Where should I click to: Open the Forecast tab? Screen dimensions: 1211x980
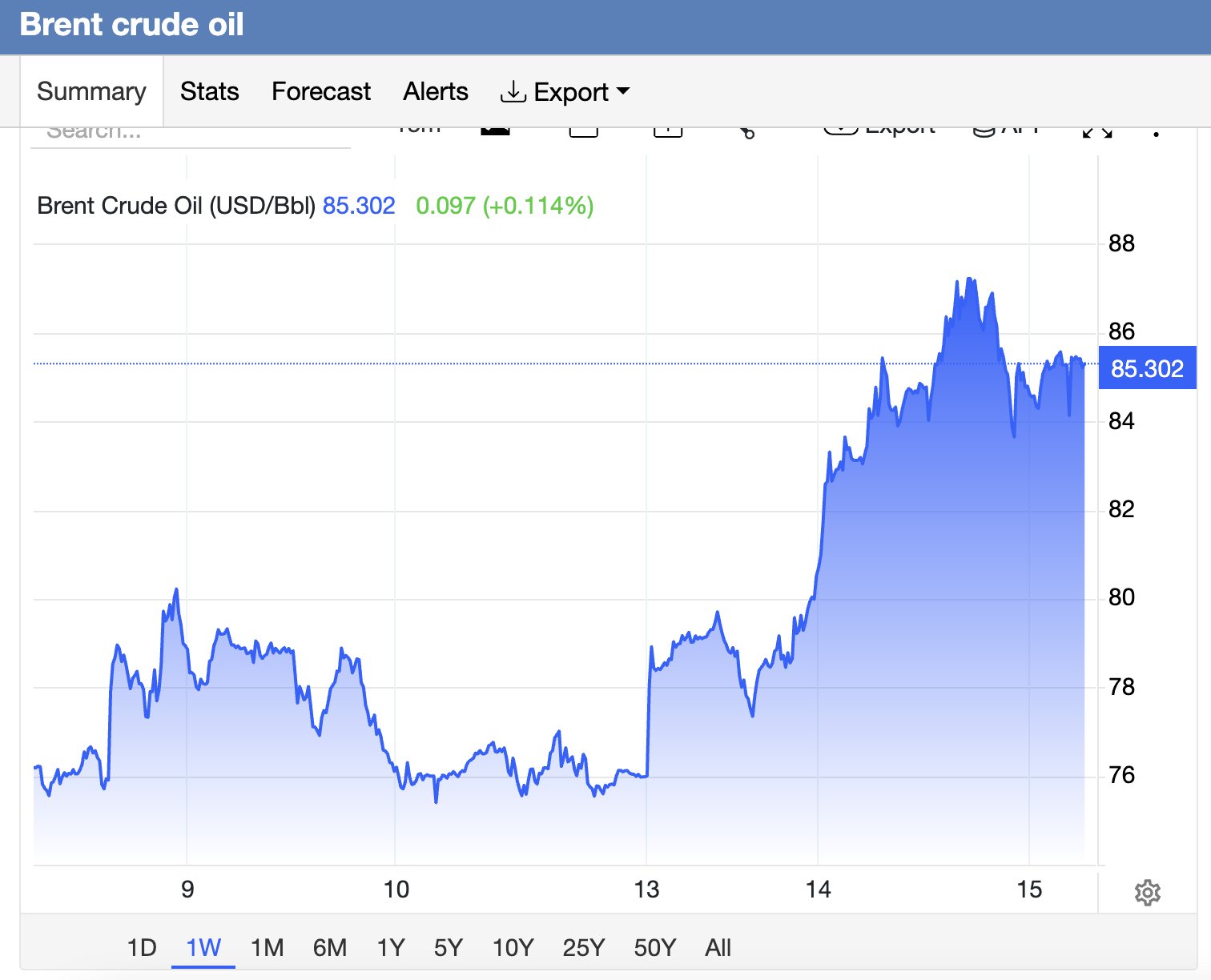(321, 91)
